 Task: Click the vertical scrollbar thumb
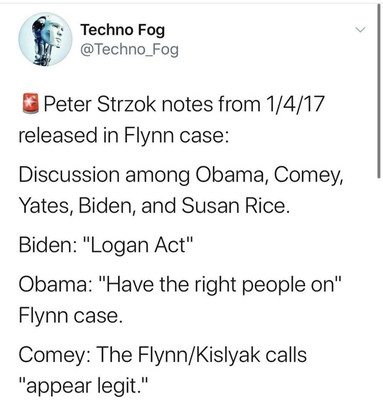pyautogui.click(x=378, y=92)
